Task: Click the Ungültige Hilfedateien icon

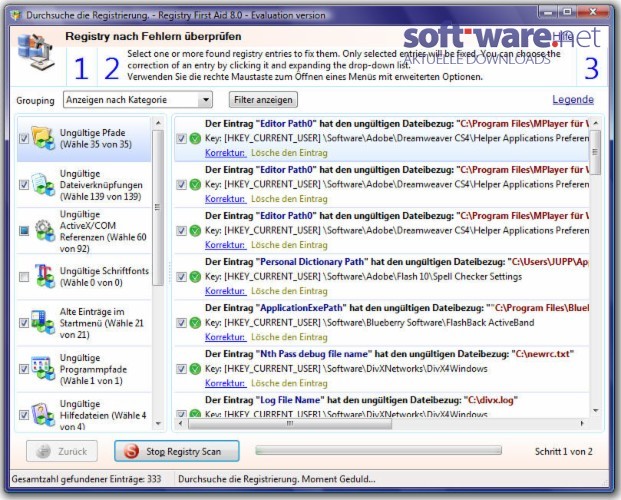Action: tap(43, 414)
